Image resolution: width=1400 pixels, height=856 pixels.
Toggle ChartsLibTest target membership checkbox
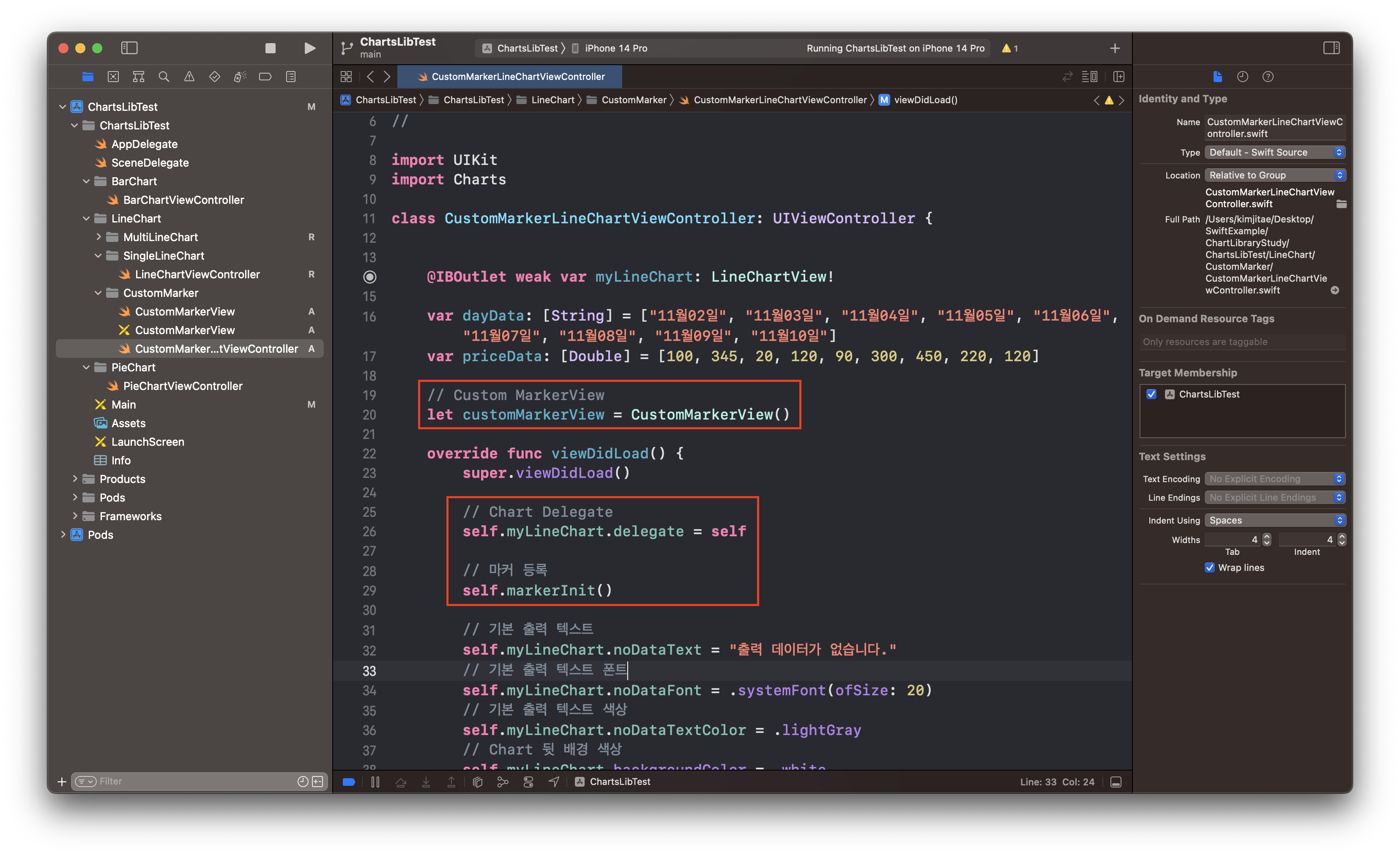(x=1152, y=394)
